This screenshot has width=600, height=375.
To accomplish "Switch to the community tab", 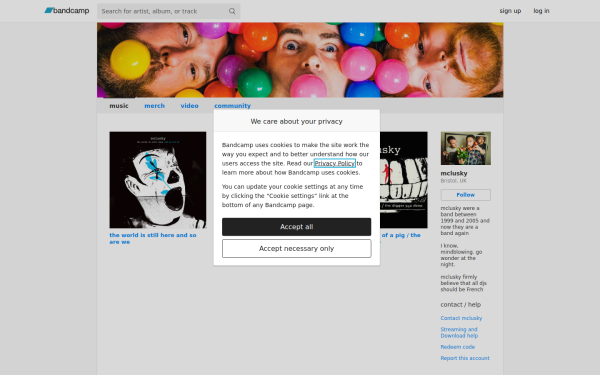I will [x=232, y=106].
